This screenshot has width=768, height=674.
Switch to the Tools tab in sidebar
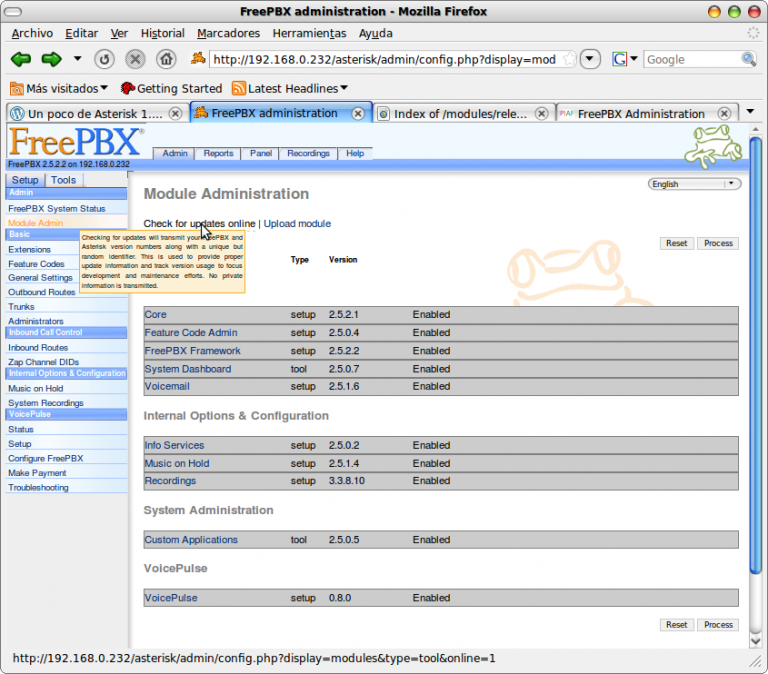coord(63,180)
